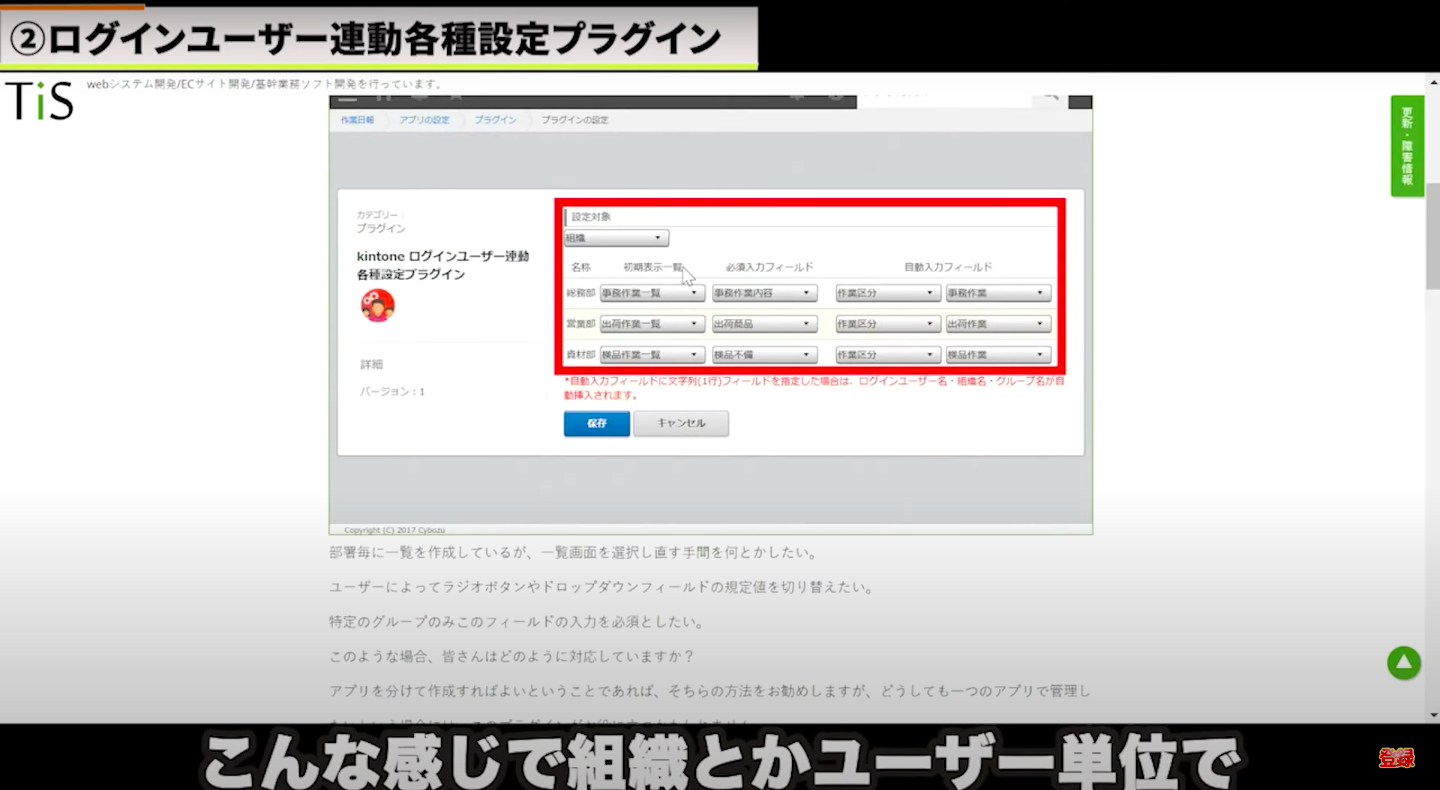The height and width of the screenshot is (790, 1440).
Task: Click the キャンセル button
Action: [681, 424]
